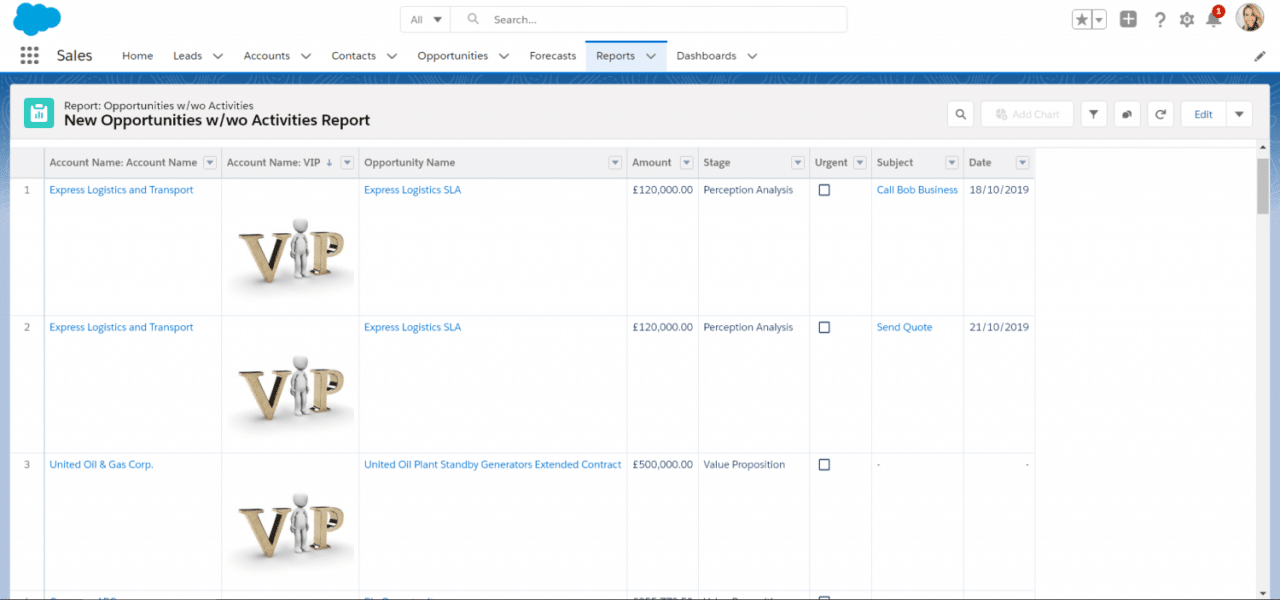The width and height of the screenshot is (1280, 600).
Task: Open the Opportunity Name column dropdown
Action: click(x=613, y=162)
